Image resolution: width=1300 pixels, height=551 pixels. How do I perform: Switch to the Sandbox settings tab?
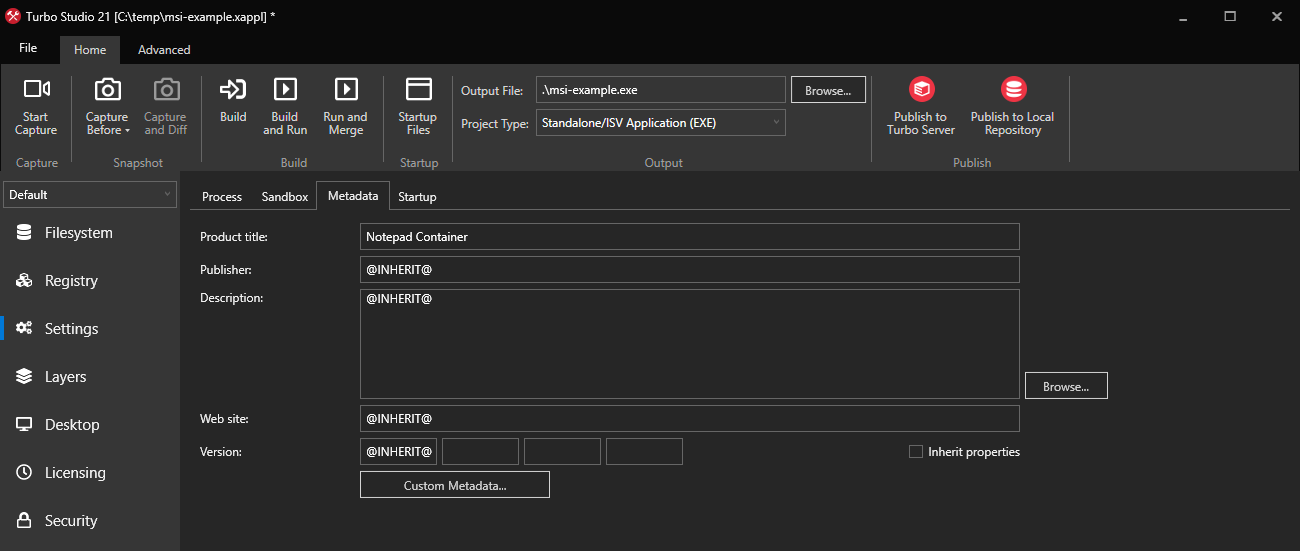(285, 197)
